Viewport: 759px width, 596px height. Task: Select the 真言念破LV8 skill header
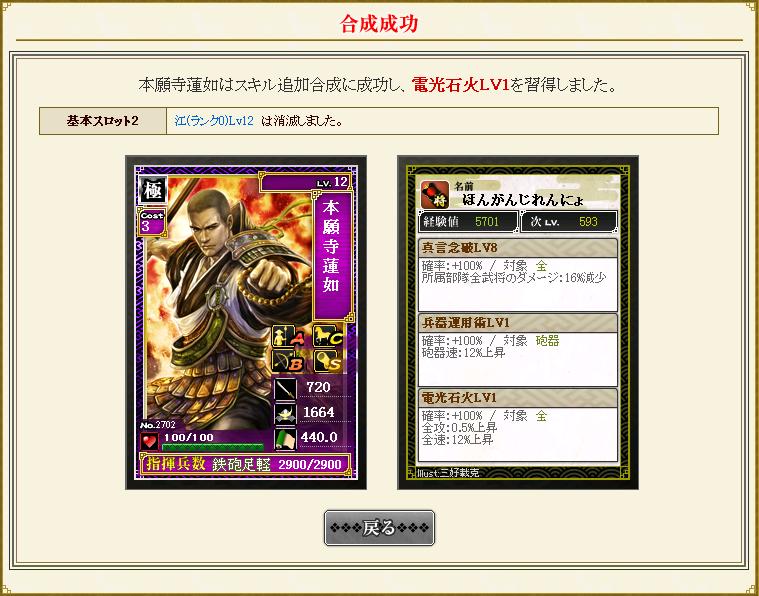[x=517, y=248]
